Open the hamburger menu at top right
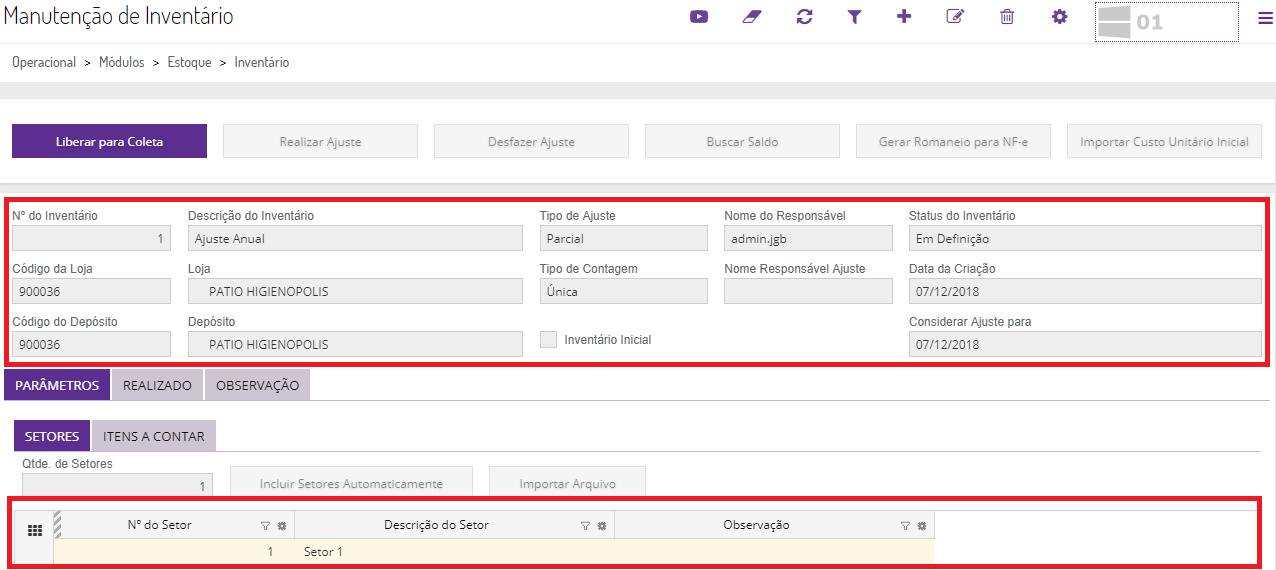The width and height of the screenshot is (1276, 570). (x=1265, y=18)
